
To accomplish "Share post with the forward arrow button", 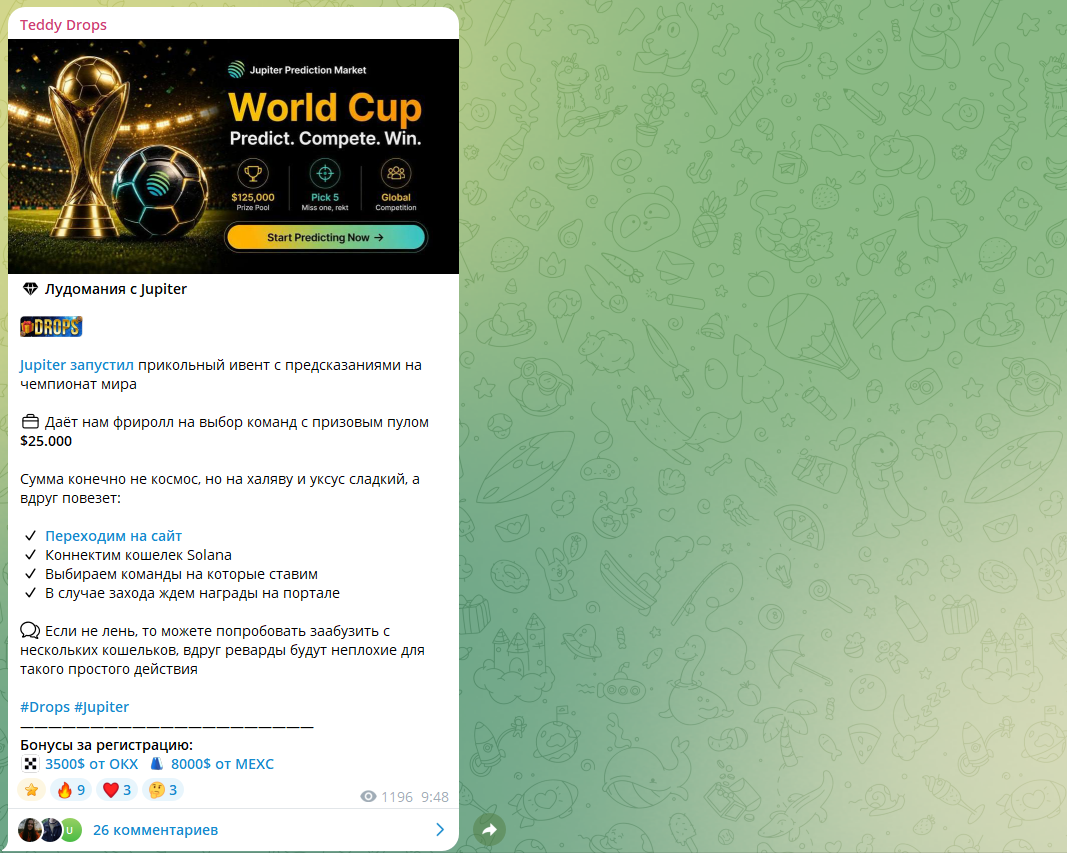I will [x=489, y=829].
